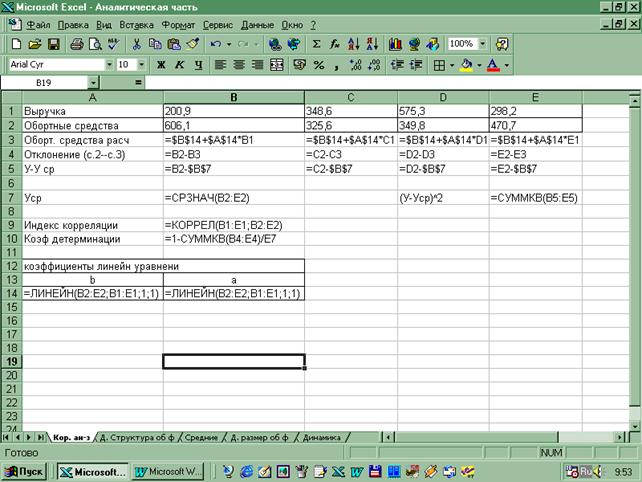Screen dimensions: 642x482
Task: Toggle underline formatting button Ч
Action: (199, 64)
